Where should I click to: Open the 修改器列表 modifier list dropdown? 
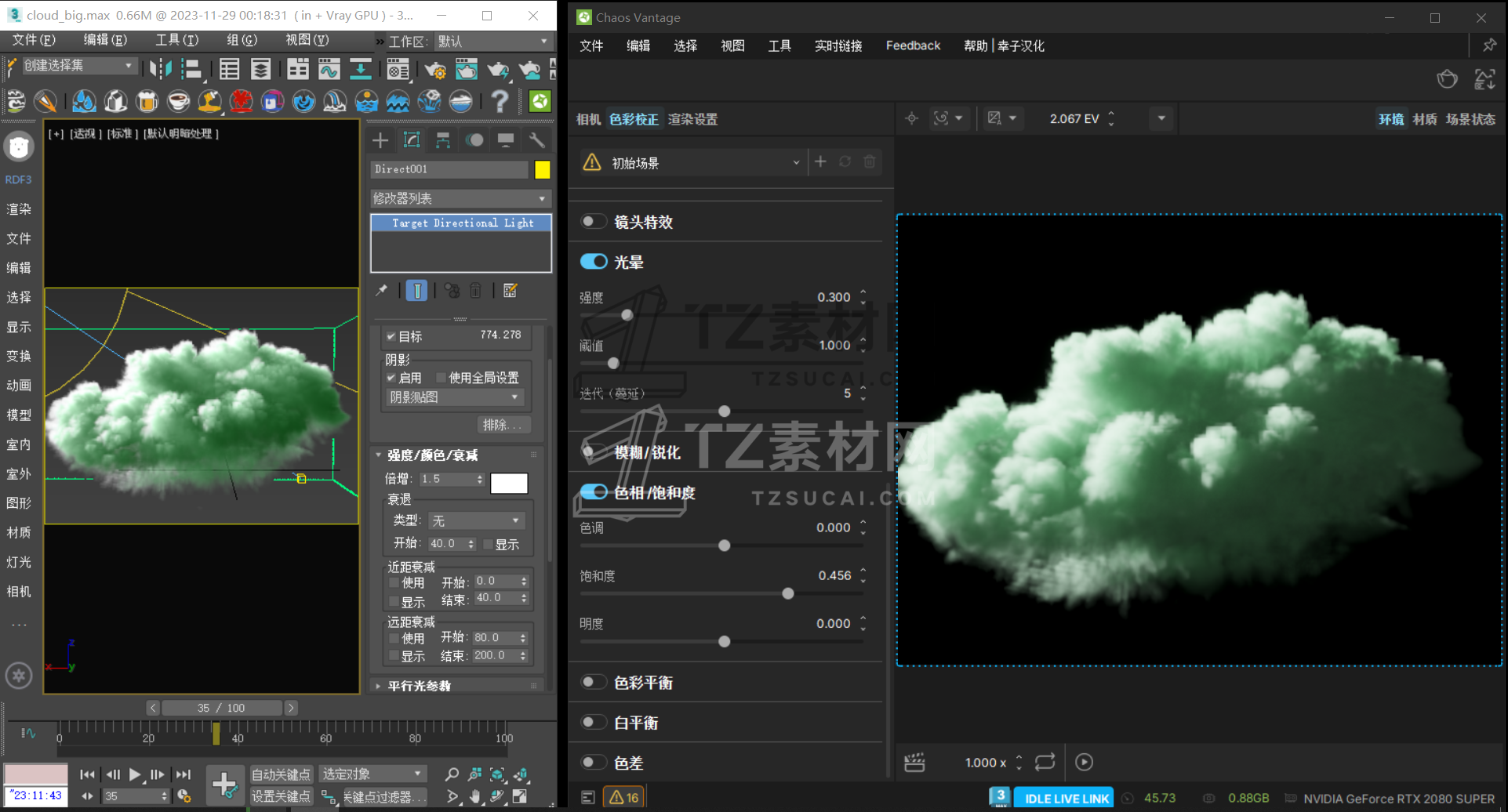click(460, 198)
